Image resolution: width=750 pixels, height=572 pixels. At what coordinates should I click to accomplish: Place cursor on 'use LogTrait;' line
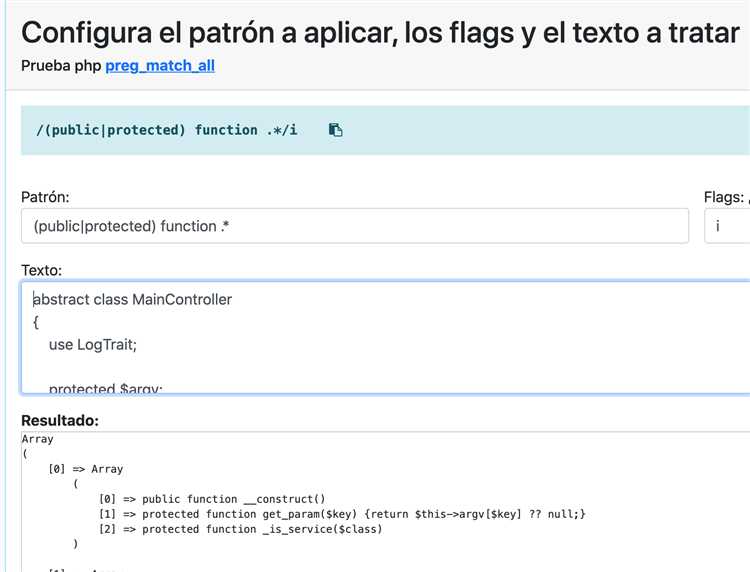pos(92,344)
